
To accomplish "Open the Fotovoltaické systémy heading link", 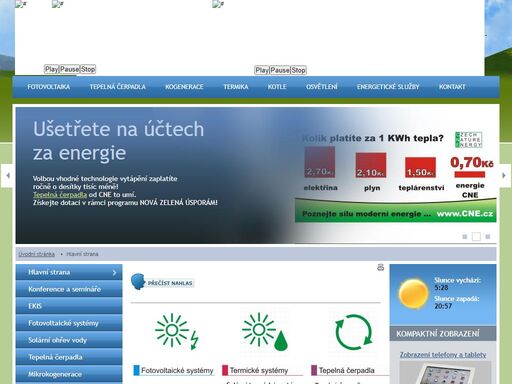I will tap(177, 371).
